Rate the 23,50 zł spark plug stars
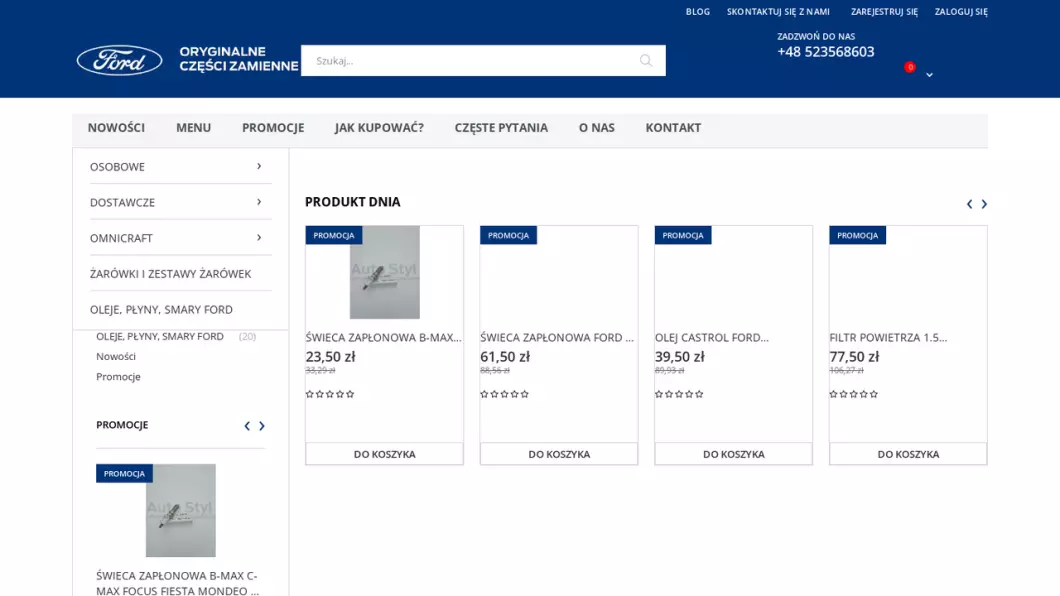The width and height of the screenshot is (1060, 596). tap(330, 394)
